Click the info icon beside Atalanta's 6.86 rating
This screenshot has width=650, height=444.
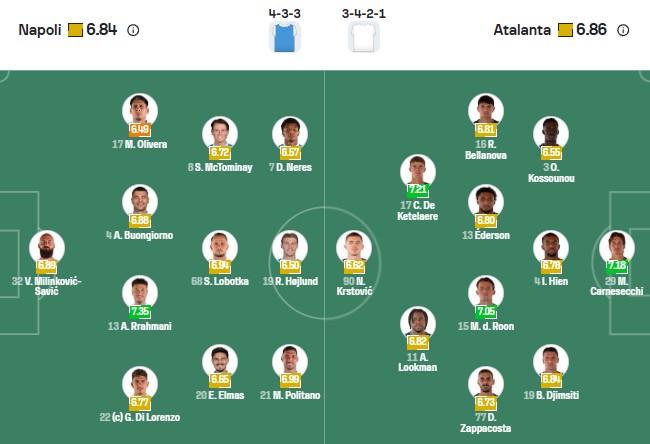pyautogui.click(x=624, y=30)
